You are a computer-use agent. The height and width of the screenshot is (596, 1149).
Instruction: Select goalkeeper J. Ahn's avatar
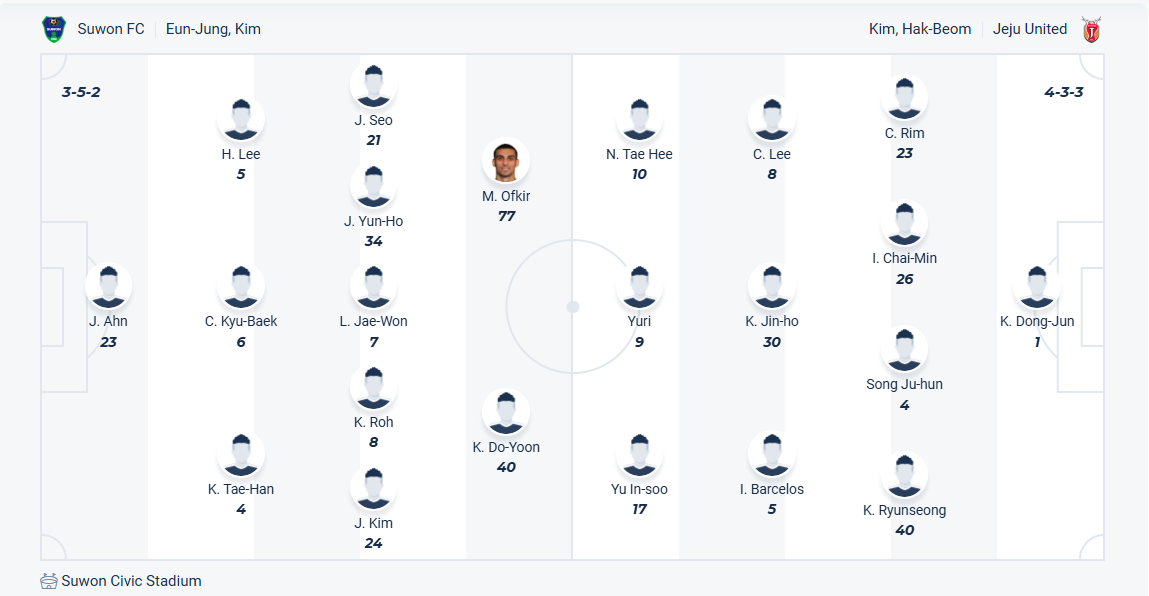[108, 287]
